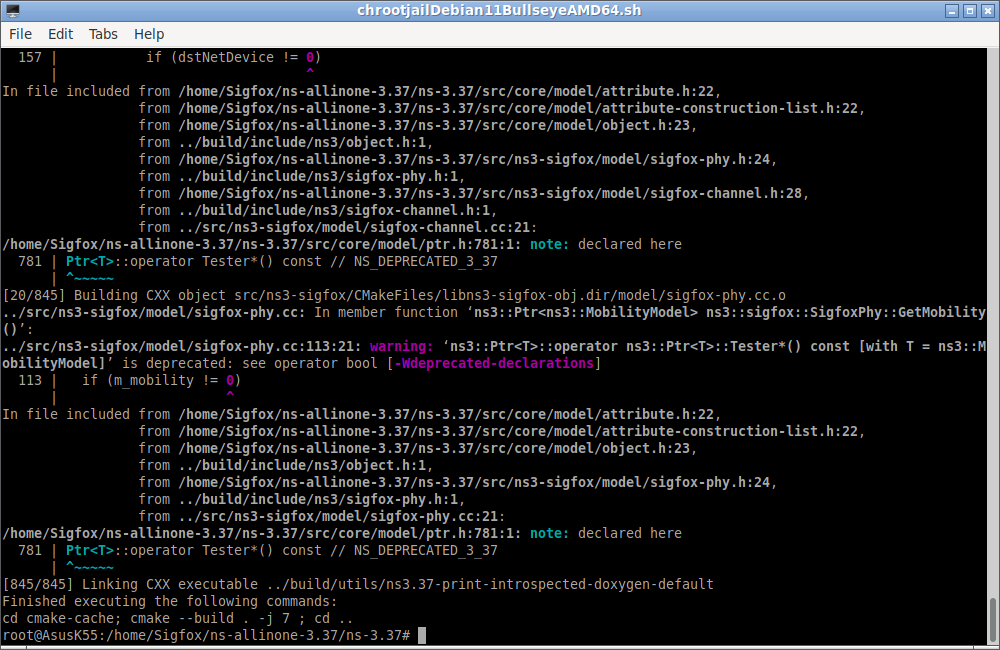Open the Tabs menu
This screenshot has width=1000, height=650.
103,34
